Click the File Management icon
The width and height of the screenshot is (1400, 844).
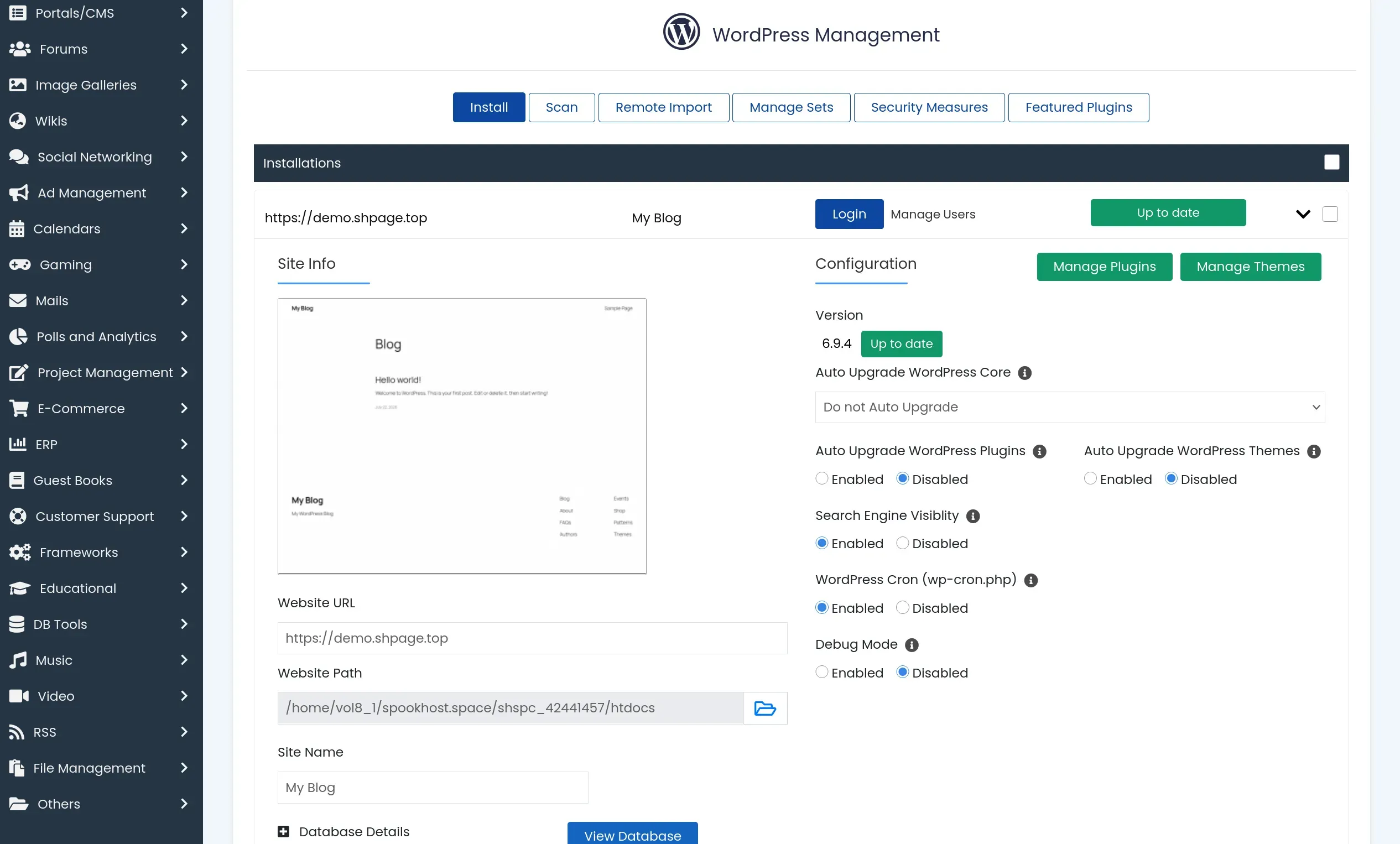[17, 768]
